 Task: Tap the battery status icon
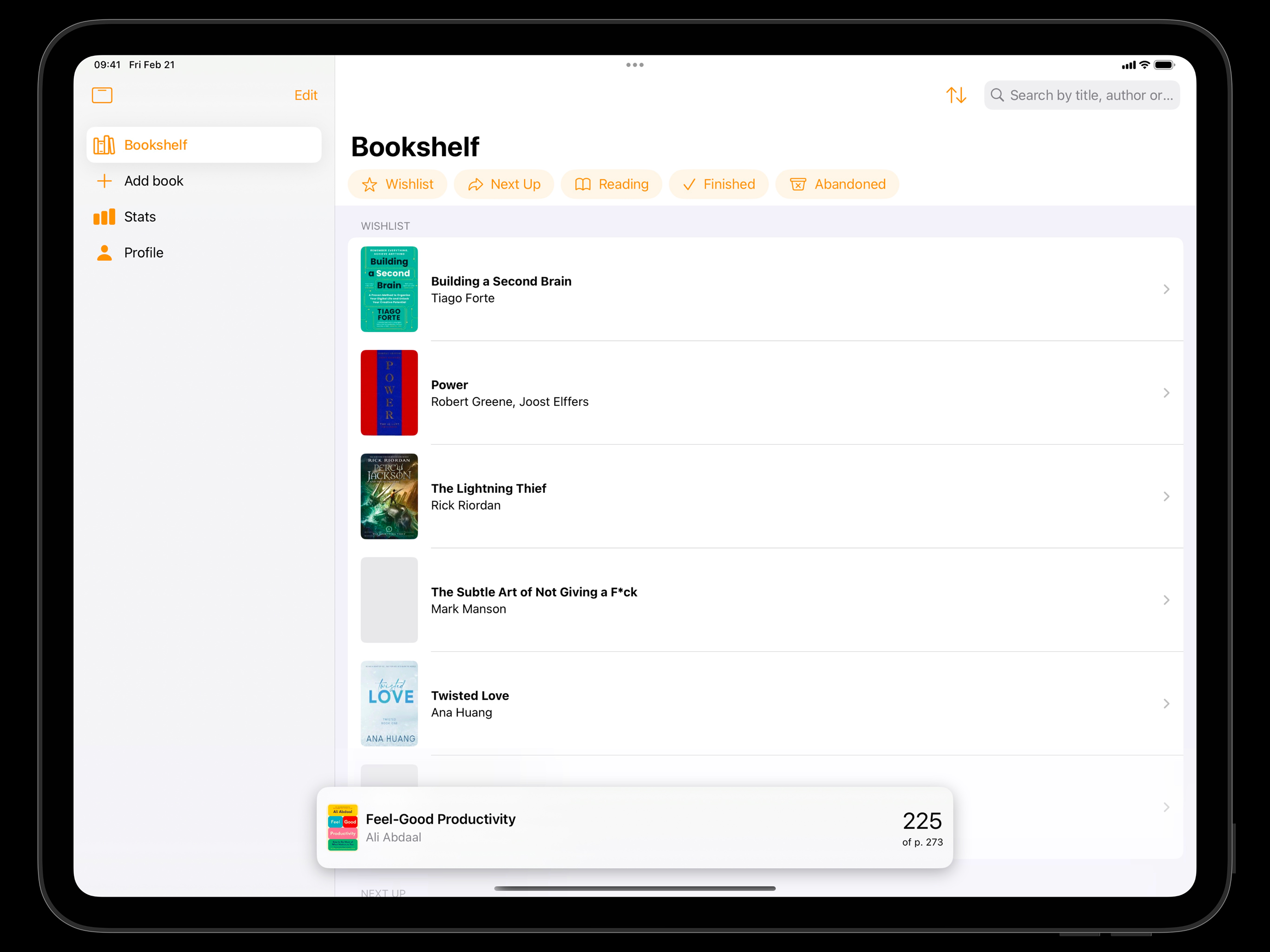tap(1164, 65)
